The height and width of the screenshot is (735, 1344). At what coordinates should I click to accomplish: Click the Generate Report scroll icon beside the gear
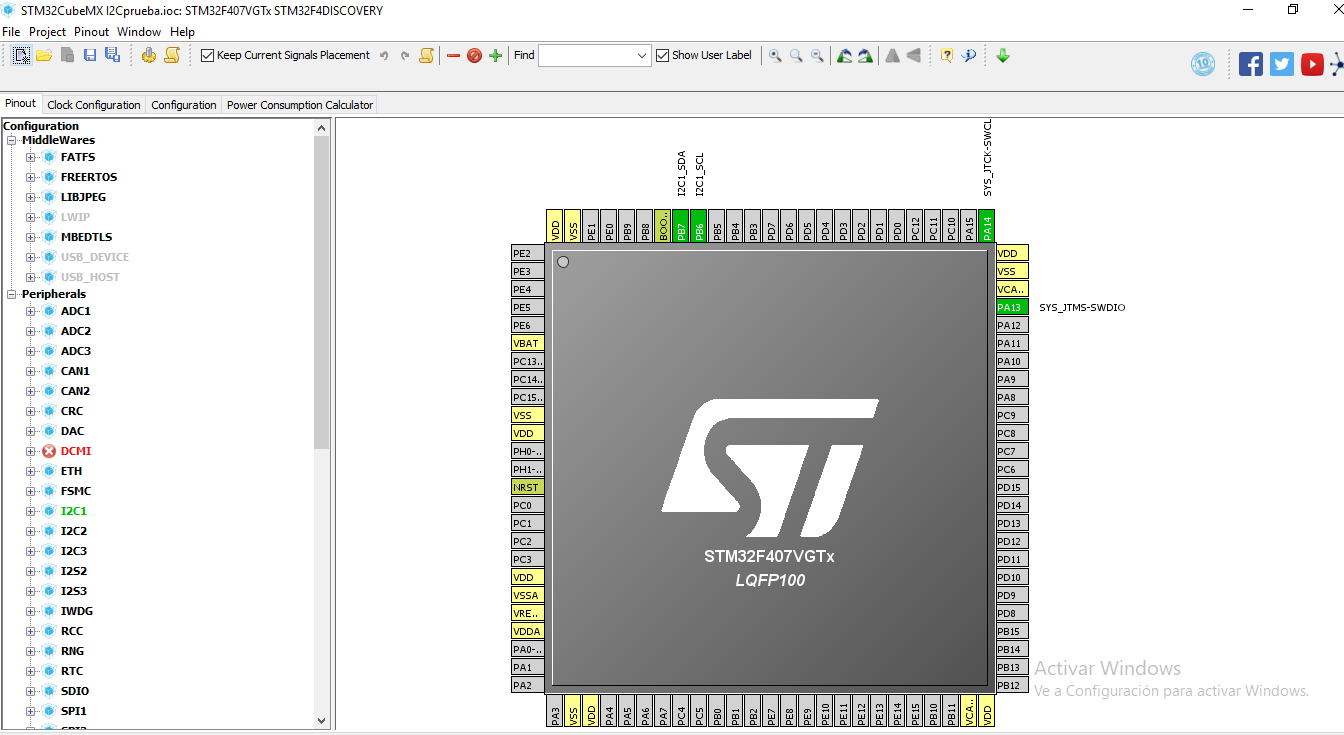(172, 55)
